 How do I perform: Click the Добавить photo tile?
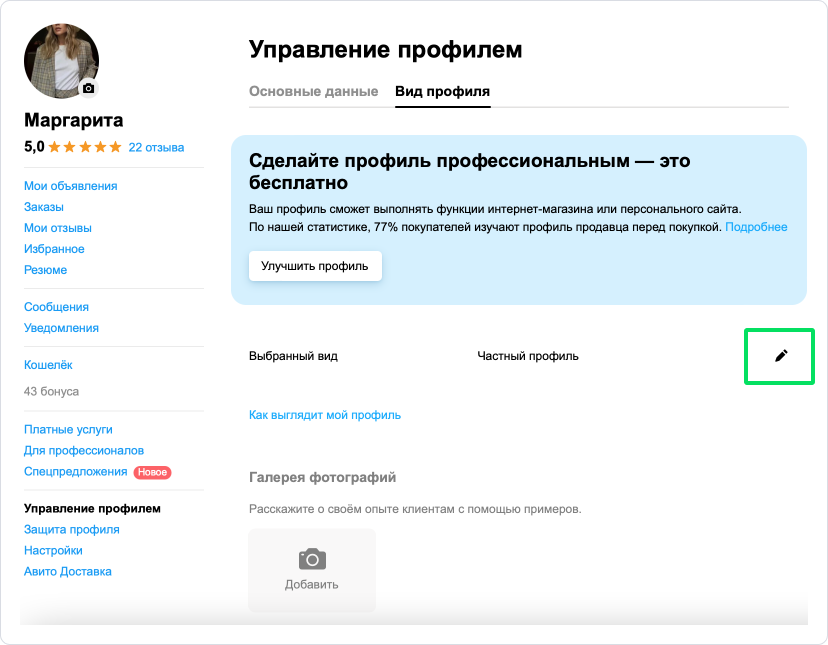click(x=312, y=571)
